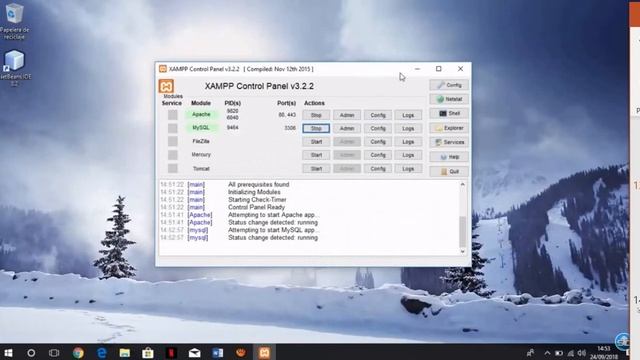Open Tomcat Logs menu
The height and width of the screenshot is (360, 640).
coord(408,169)
